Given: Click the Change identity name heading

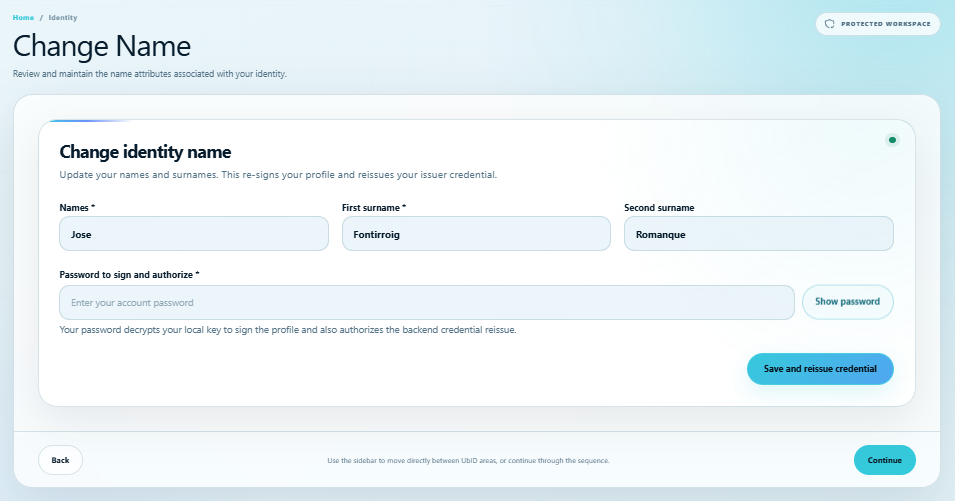Looking at the screenshot, I should 145,152.
